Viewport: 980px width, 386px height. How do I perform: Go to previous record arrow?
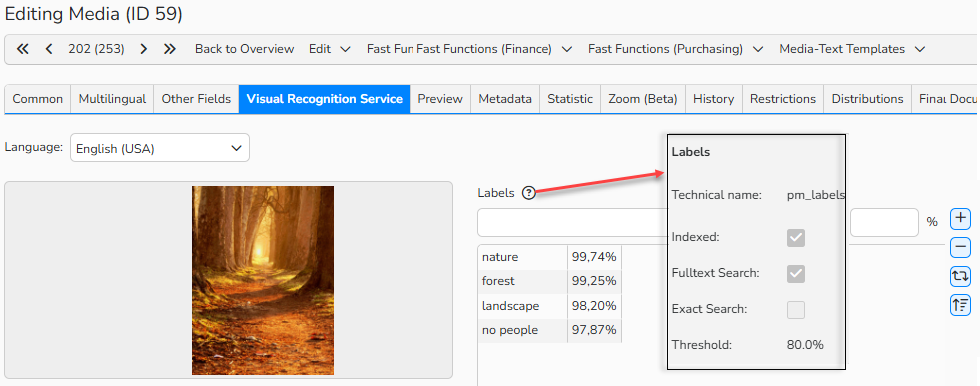click(49, 49)
